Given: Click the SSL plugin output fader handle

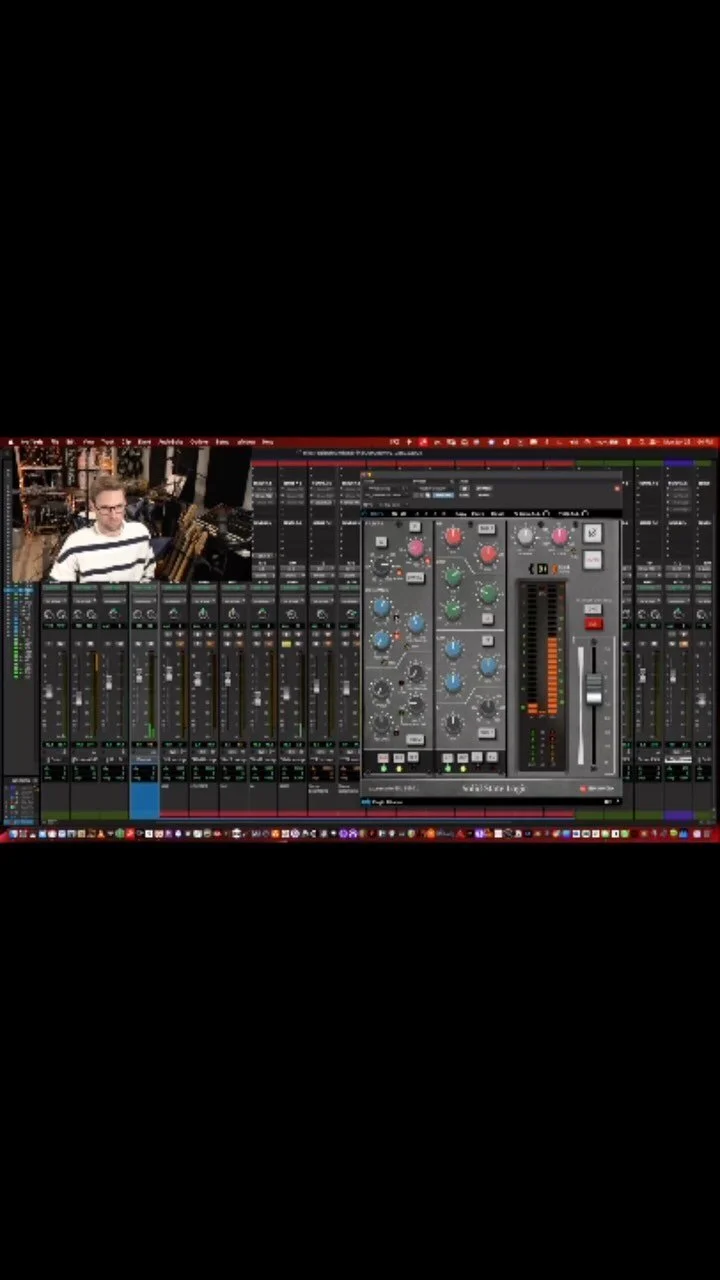Looking at the screenshot, I should [594, 690].
